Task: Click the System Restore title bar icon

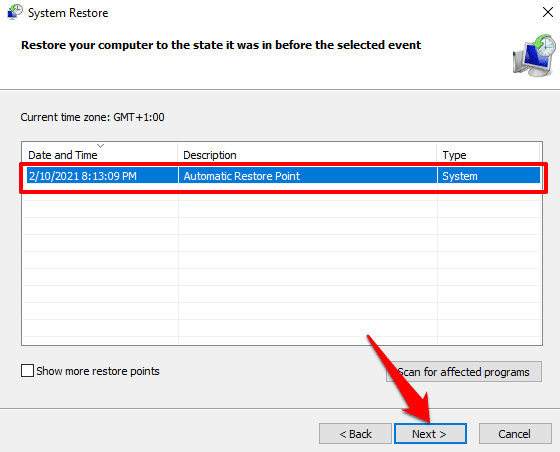Action: tap(14, 12)
